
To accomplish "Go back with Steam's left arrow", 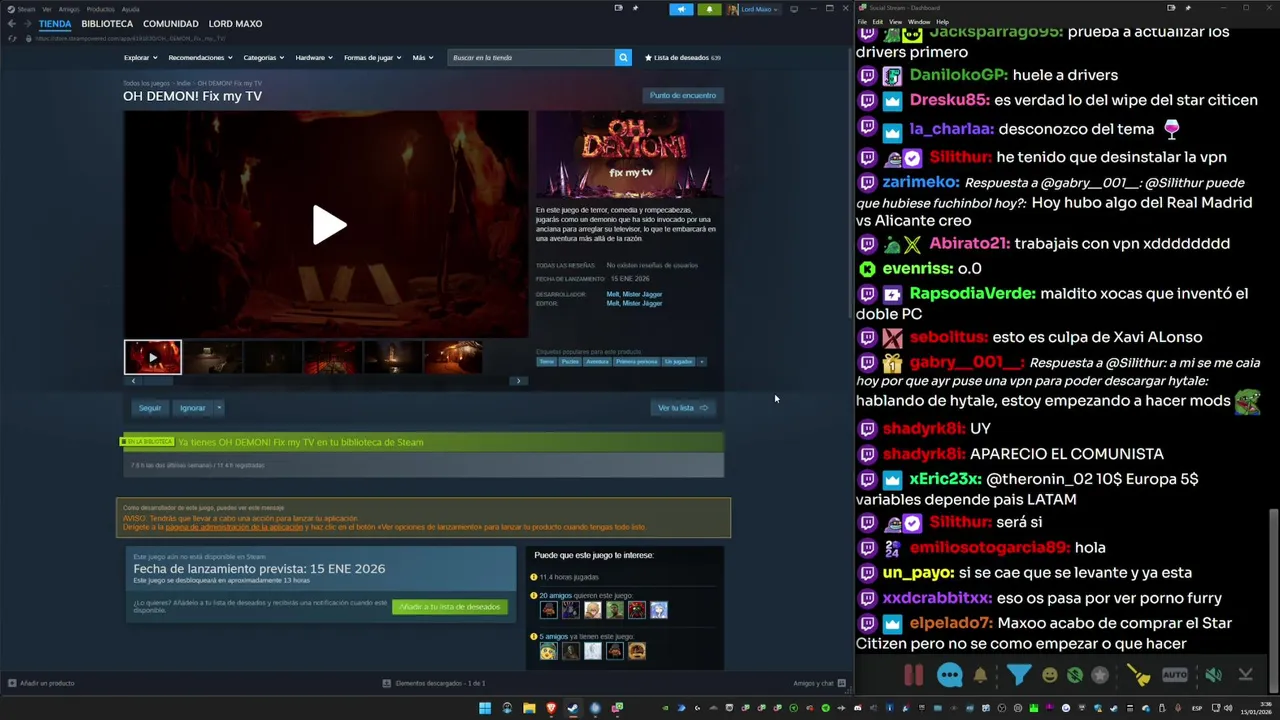I will [x=12, y=24].
